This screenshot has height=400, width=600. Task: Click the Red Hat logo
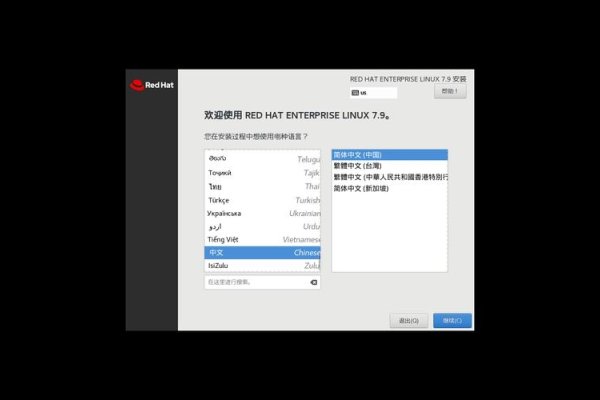coord(152,85)
